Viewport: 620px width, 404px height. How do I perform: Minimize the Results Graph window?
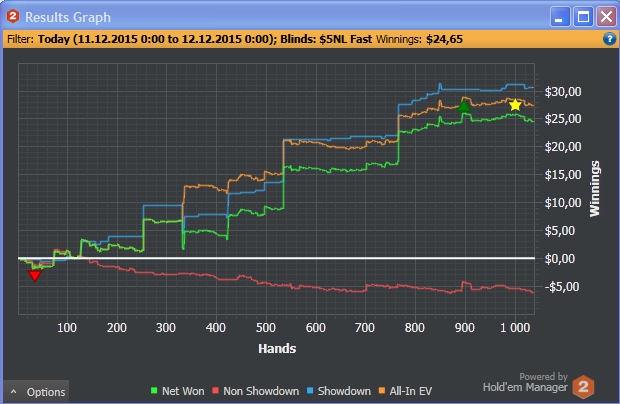(x=560, y=17)
